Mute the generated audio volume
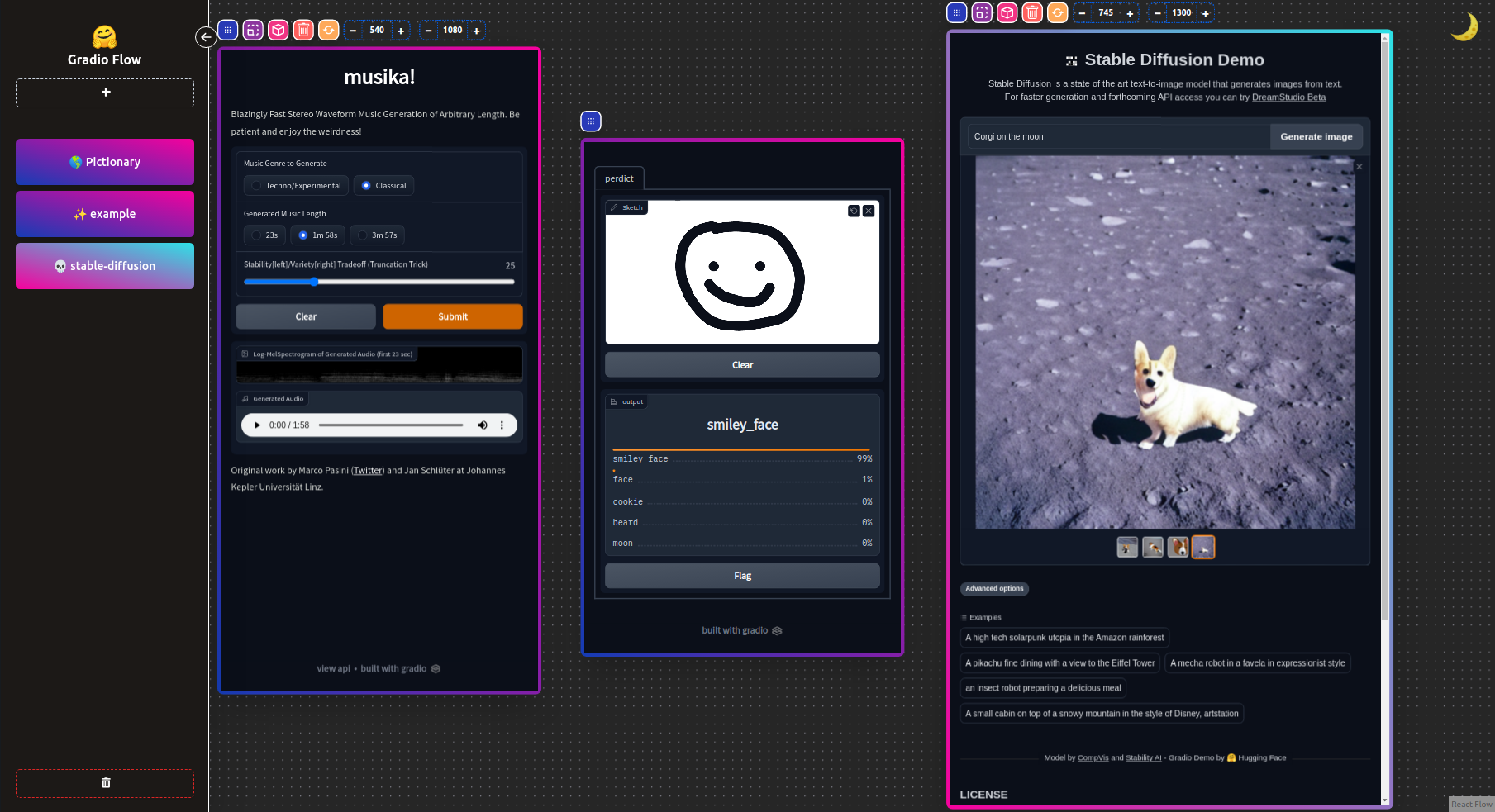 (483, 425)
